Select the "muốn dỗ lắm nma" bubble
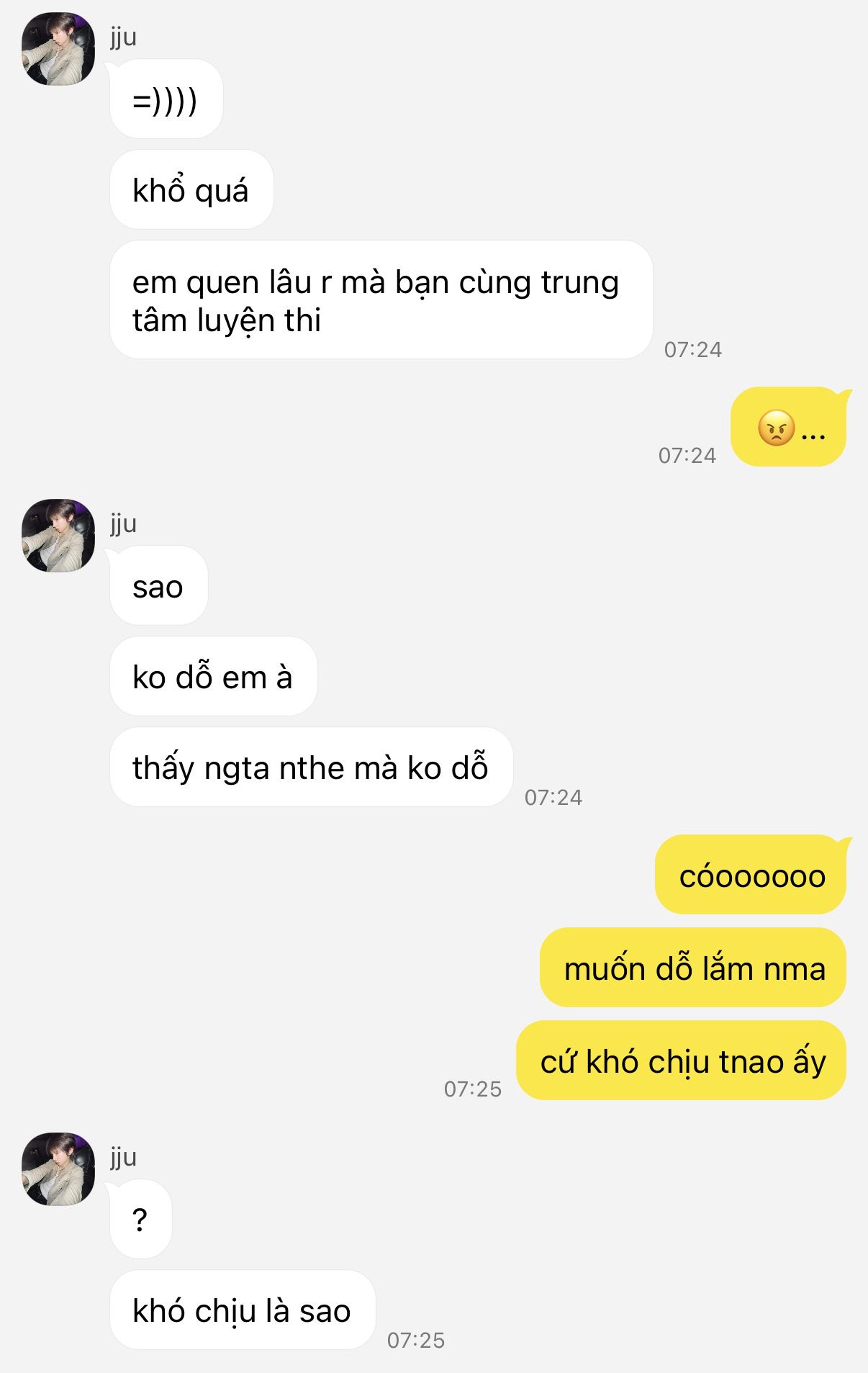Viewport: 868px width, 1373px height. tap(693, 968)
